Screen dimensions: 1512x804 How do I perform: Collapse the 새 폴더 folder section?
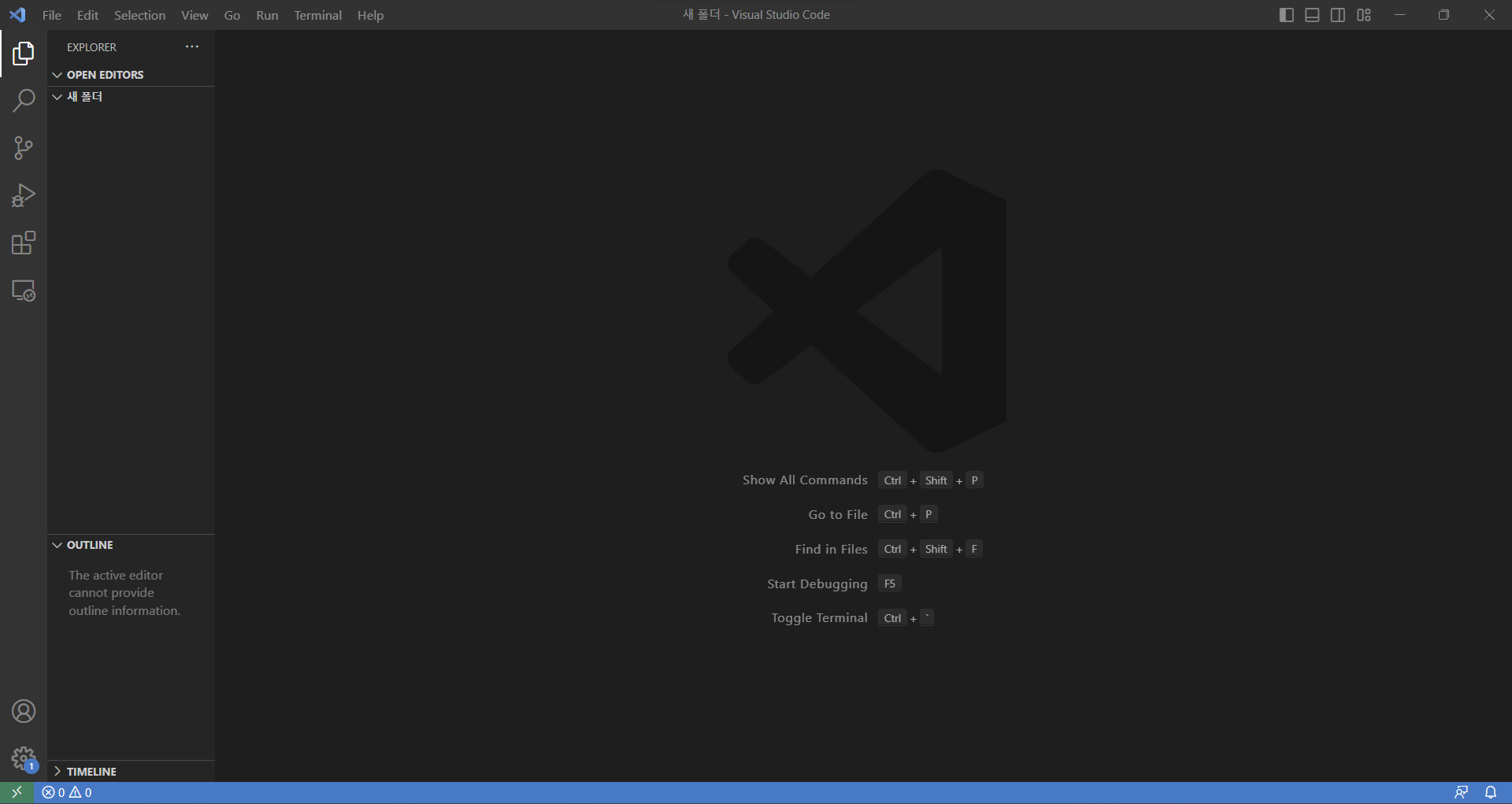(x=131, y=97)
